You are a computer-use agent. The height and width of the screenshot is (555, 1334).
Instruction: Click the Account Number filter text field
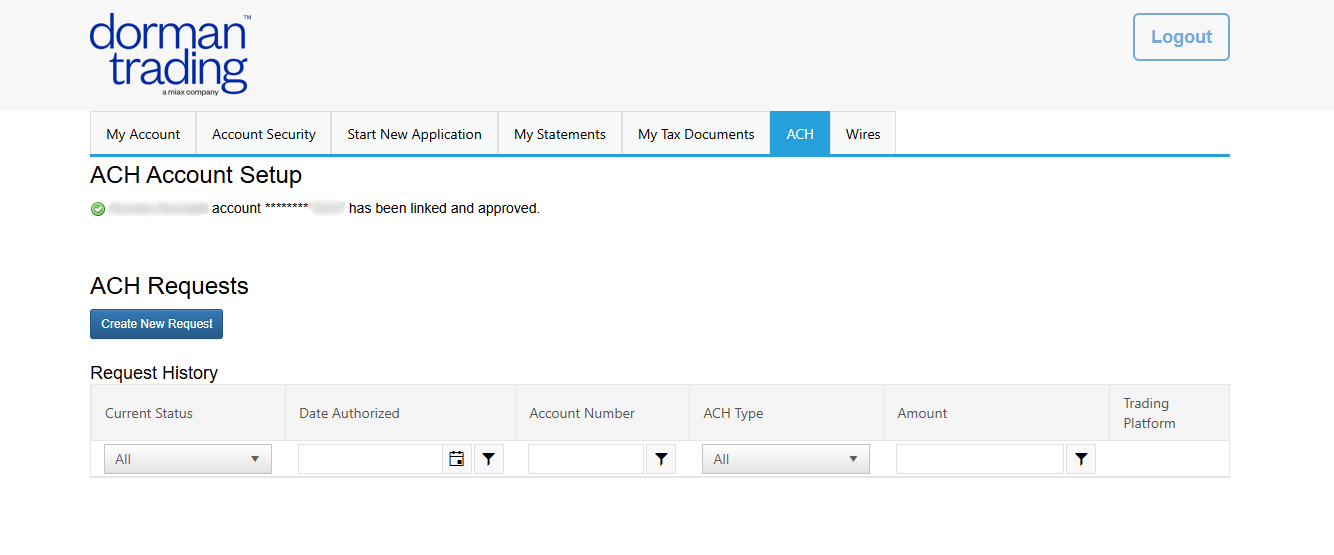[x=586, y=459]
